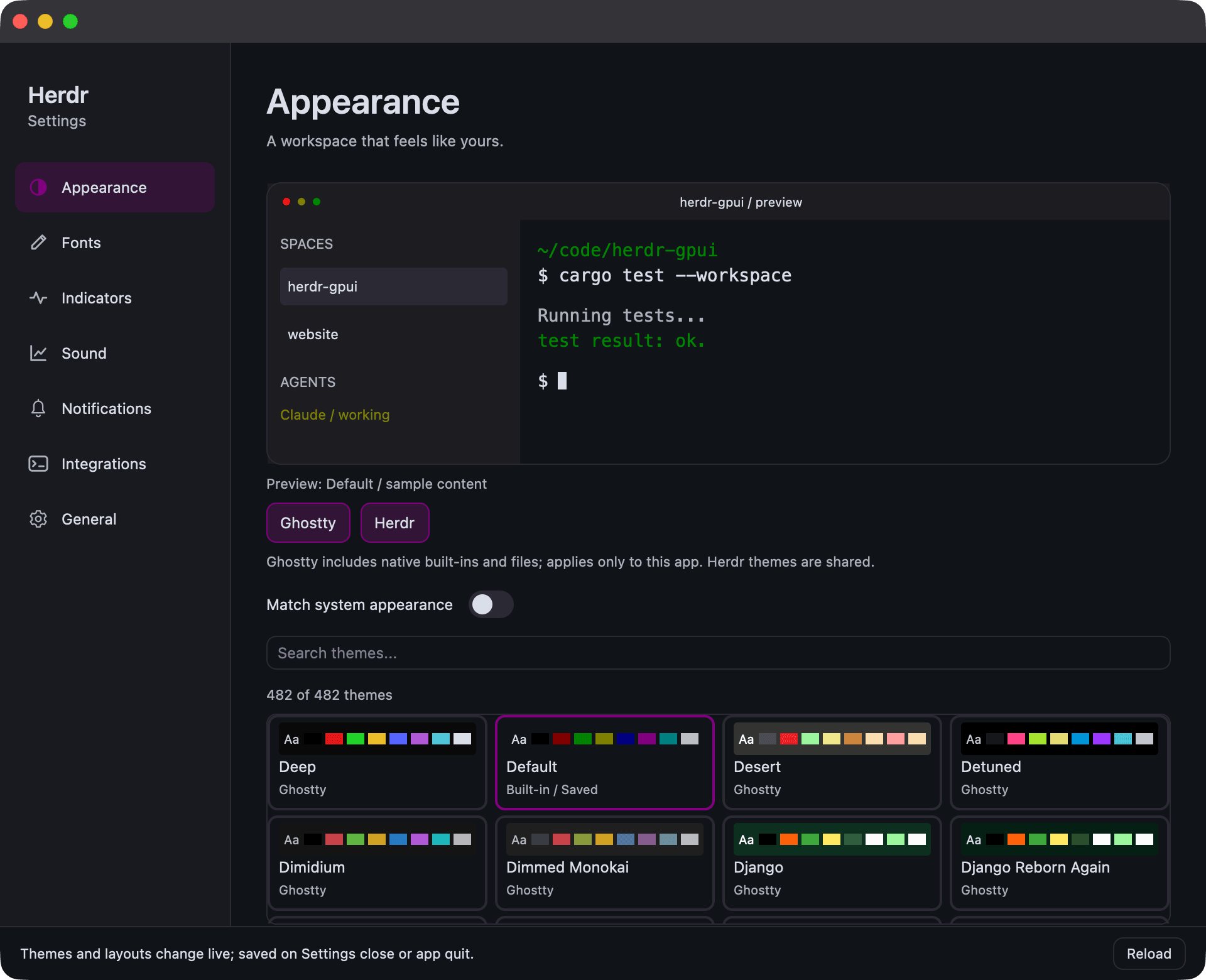Click the green macOS window zoom button
The width and height of the screenshot is (1206, 980).
point(70,21)
